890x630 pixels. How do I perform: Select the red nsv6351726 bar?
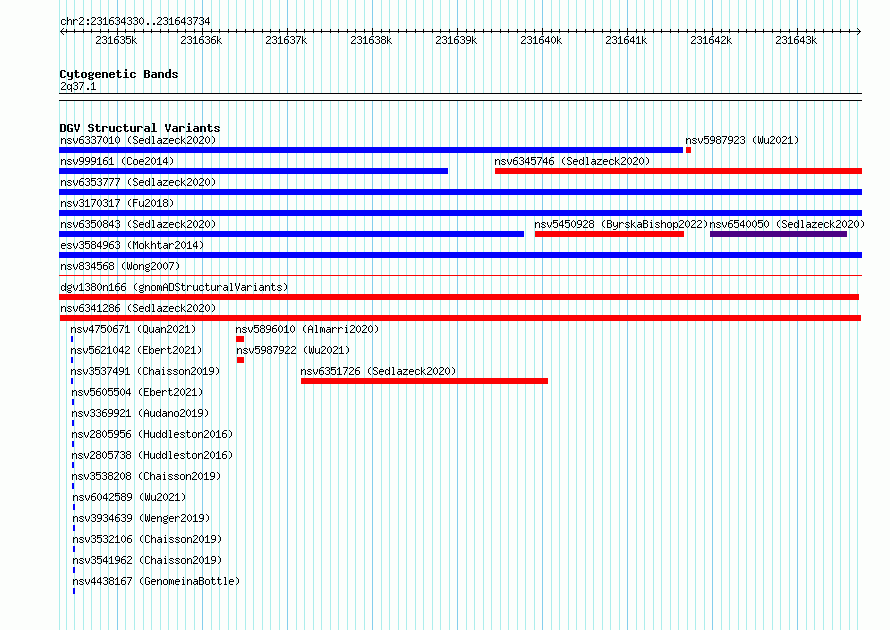pyautogui.click(x=425, y=381)
